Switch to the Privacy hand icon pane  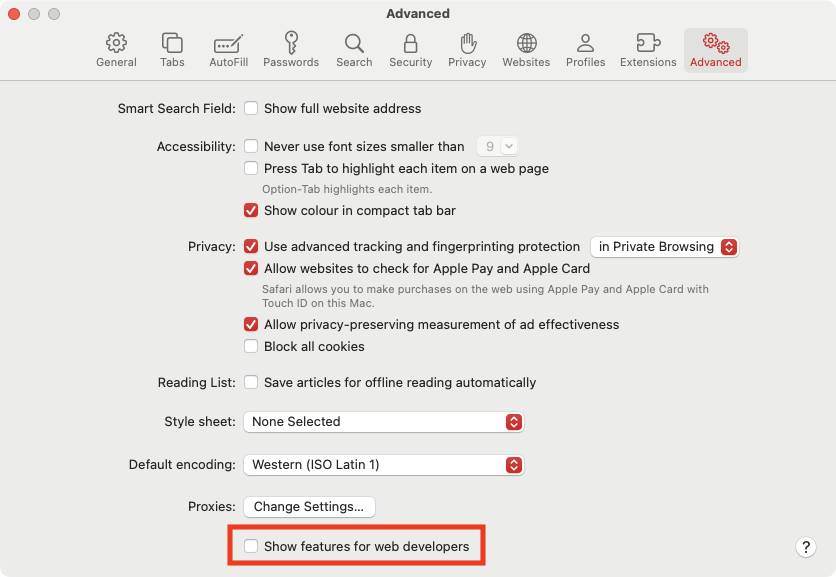467,50
